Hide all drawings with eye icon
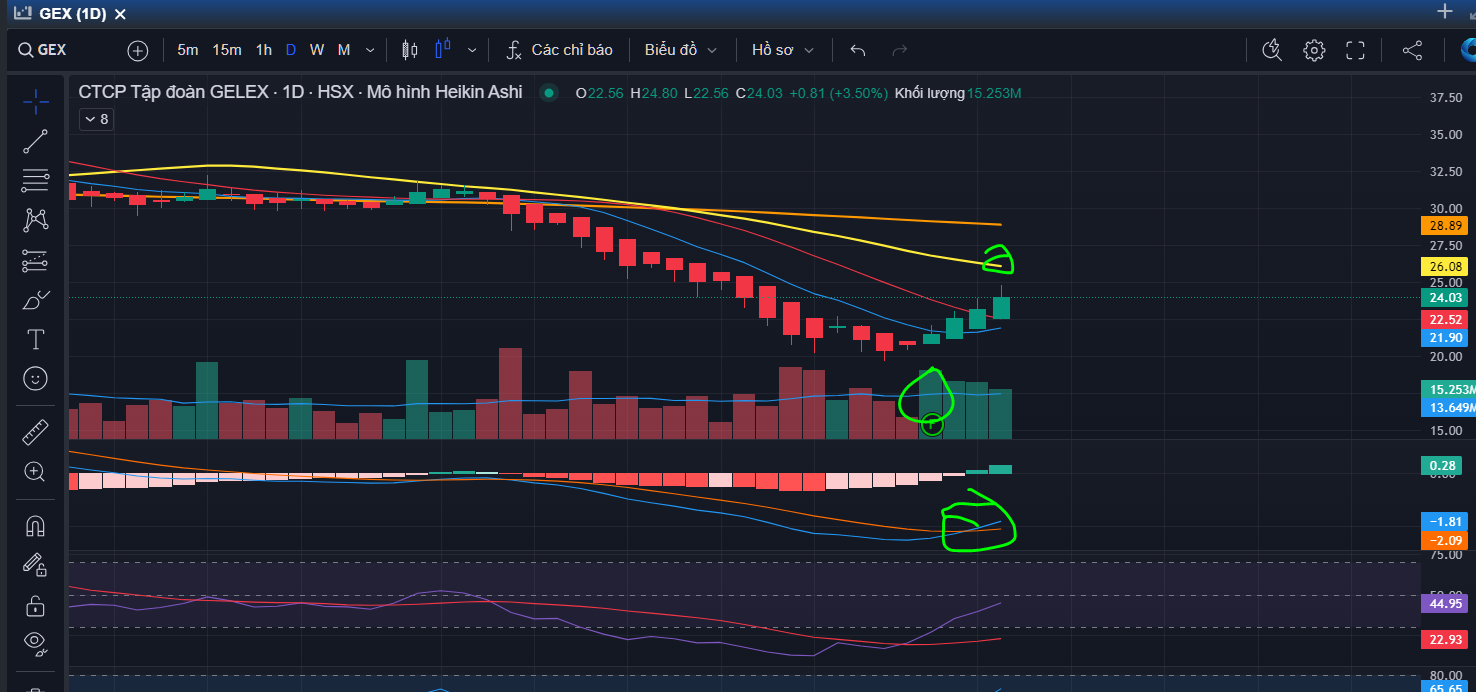The width and height of the screenshot is (1476, 692). pos(35,642)
